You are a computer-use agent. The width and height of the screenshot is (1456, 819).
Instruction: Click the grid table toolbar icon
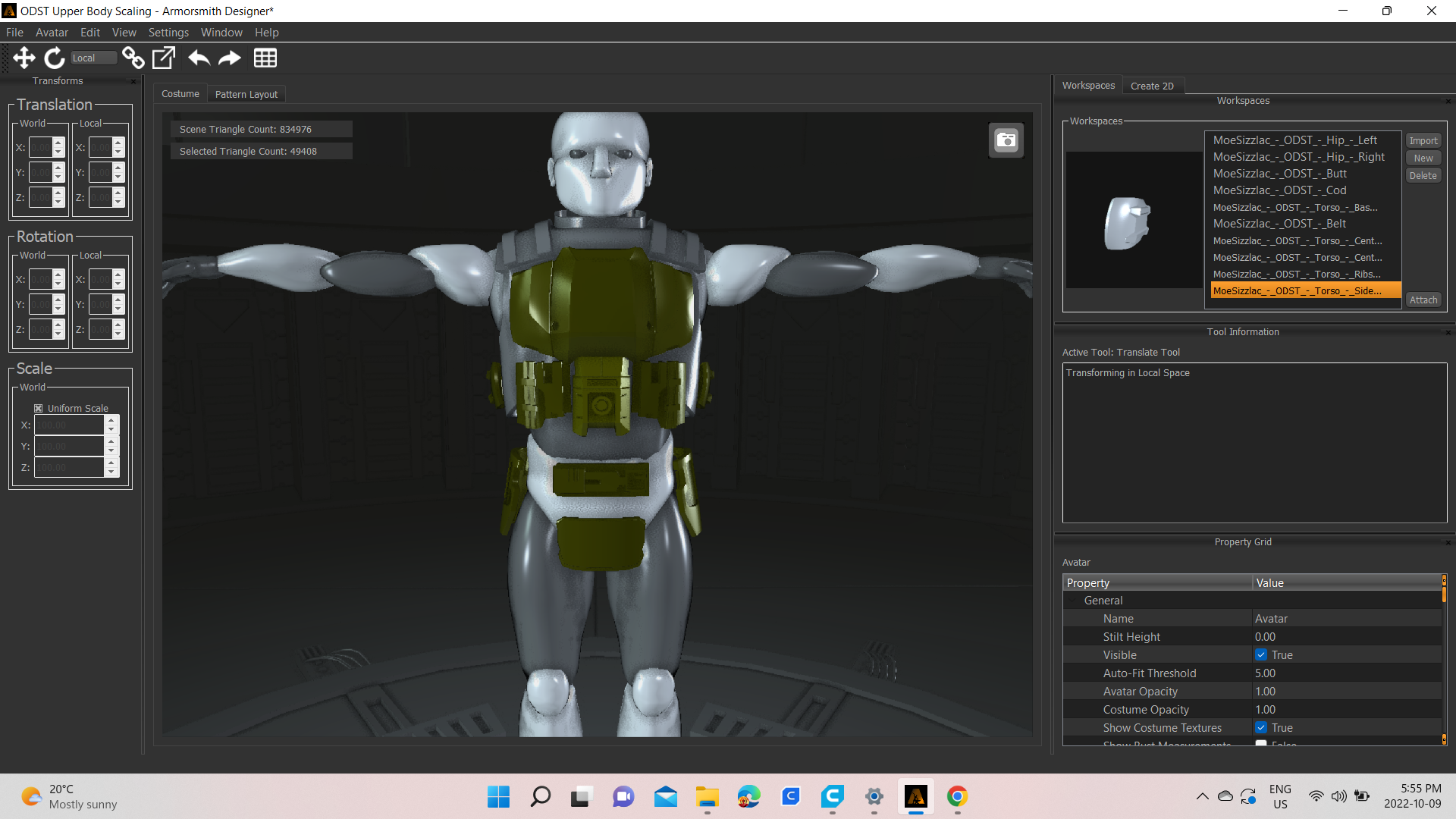[265, 58]
